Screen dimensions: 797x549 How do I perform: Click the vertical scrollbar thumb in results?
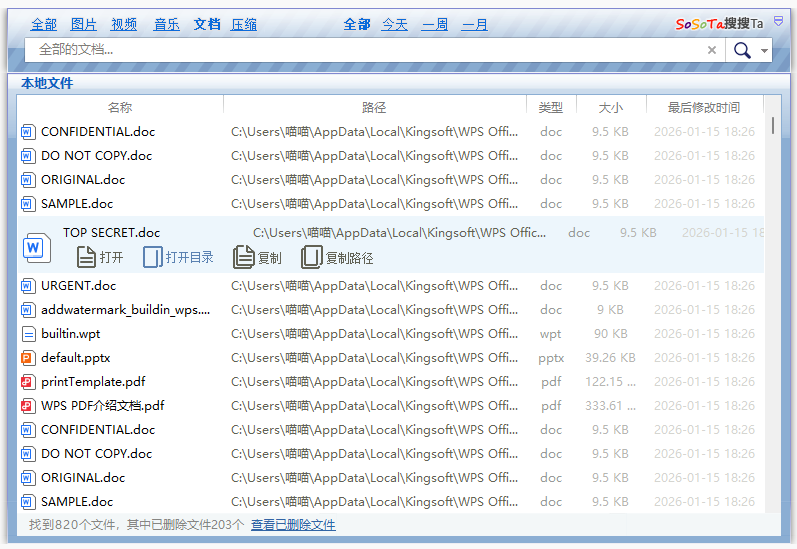point(773,126)
